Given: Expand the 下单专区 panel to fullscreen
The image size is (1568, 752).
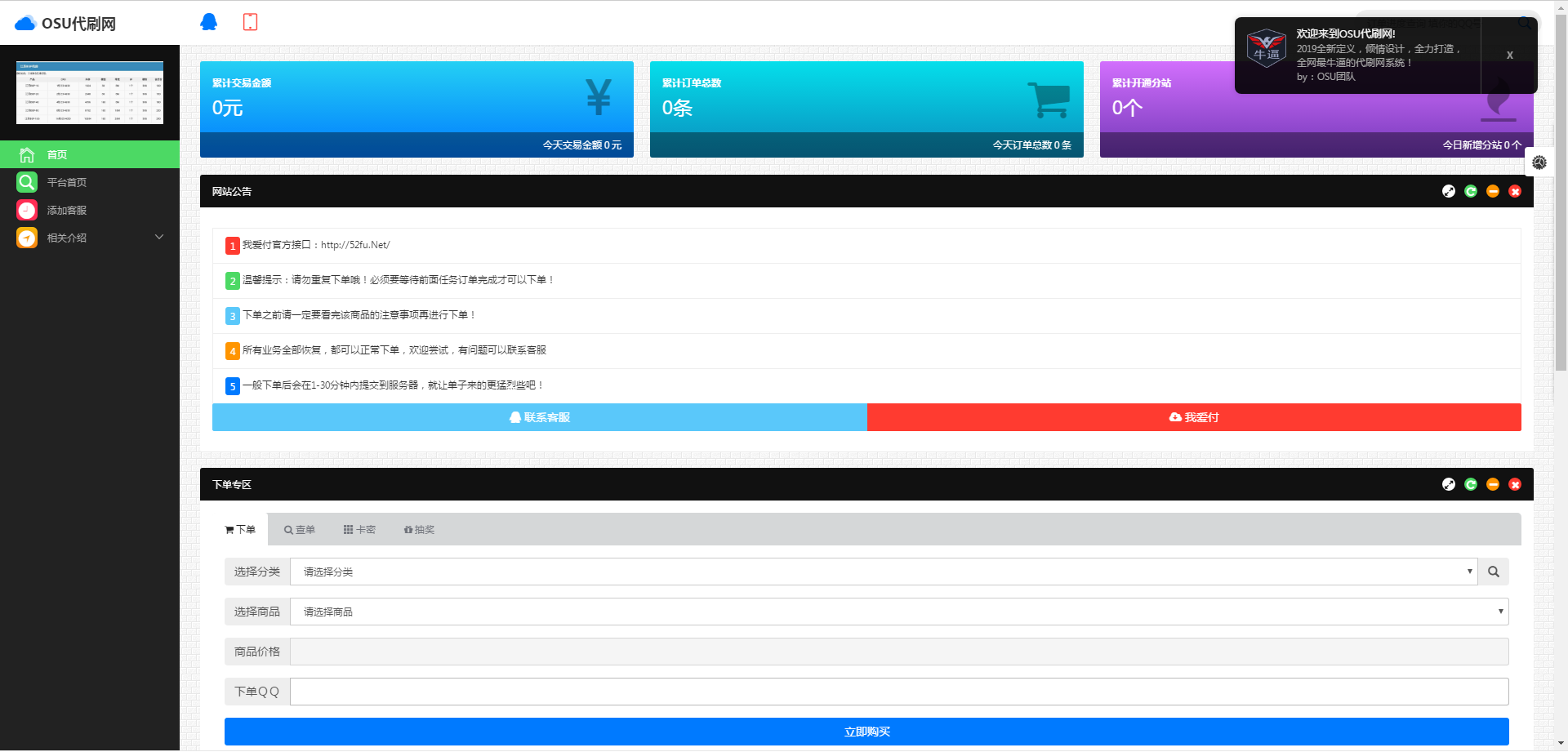Looking at the screenshot, I should pyautogui.click(x=1449, y=484).
